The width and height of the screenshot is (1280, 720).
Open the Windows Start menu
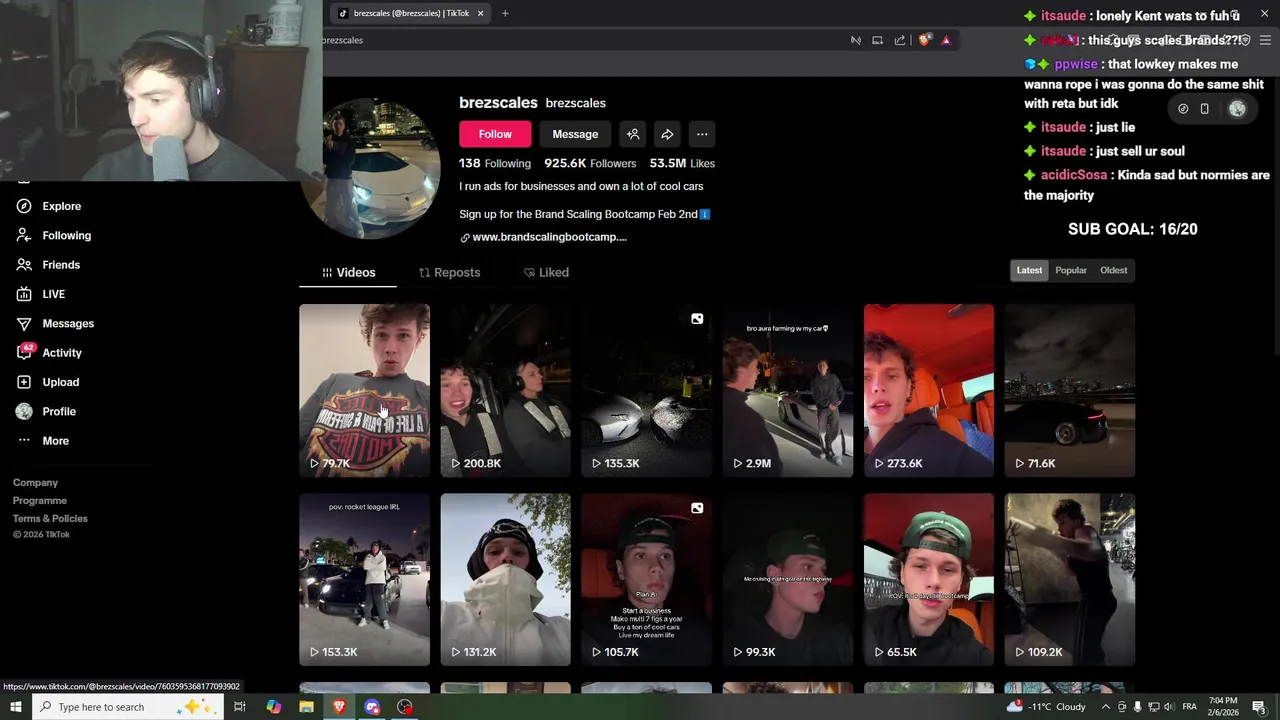pyautogui.click(x=16, y=707)
